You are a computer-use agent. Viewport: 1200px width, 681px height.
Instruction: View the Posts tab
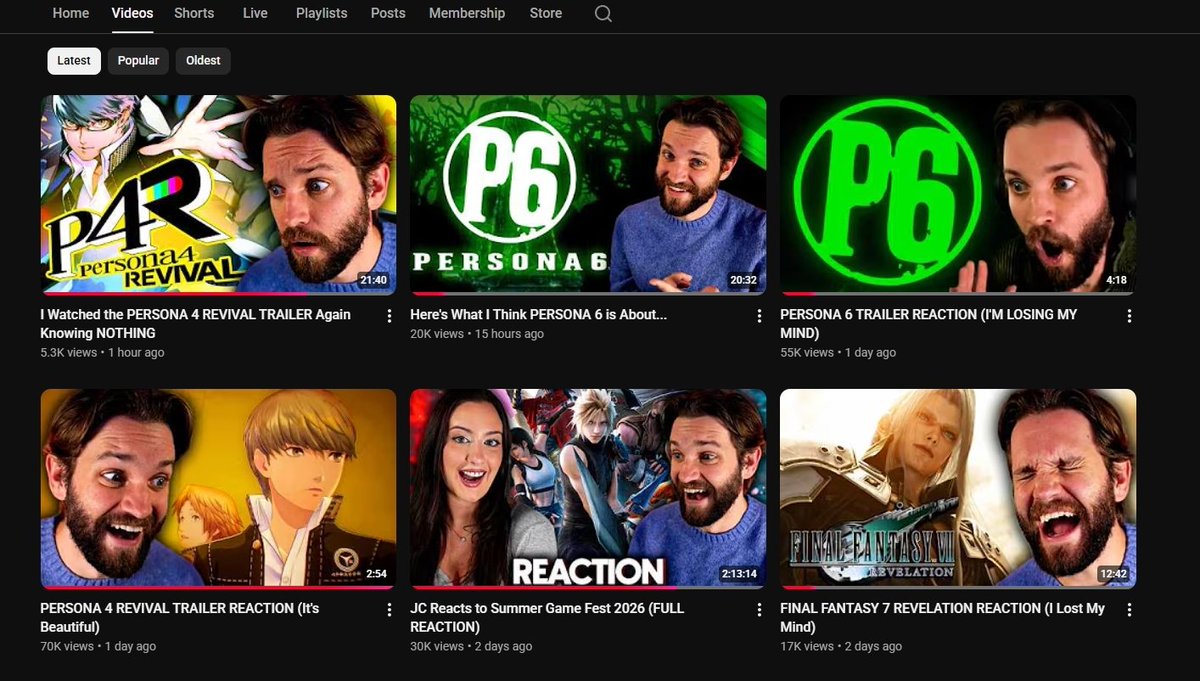[x=388, y=13]
